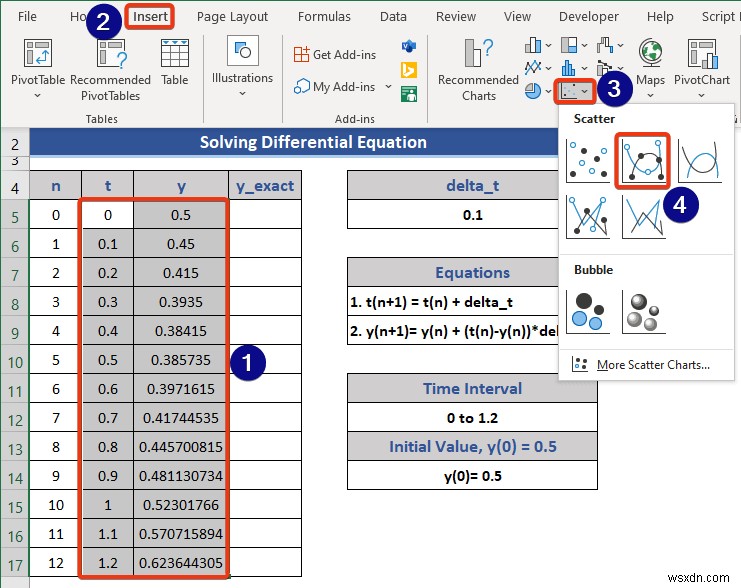The height and width of the screenshot is (588, 741).
Task: Select the 'y(0)= 0.5' cell
Action: tap(472, 476)
